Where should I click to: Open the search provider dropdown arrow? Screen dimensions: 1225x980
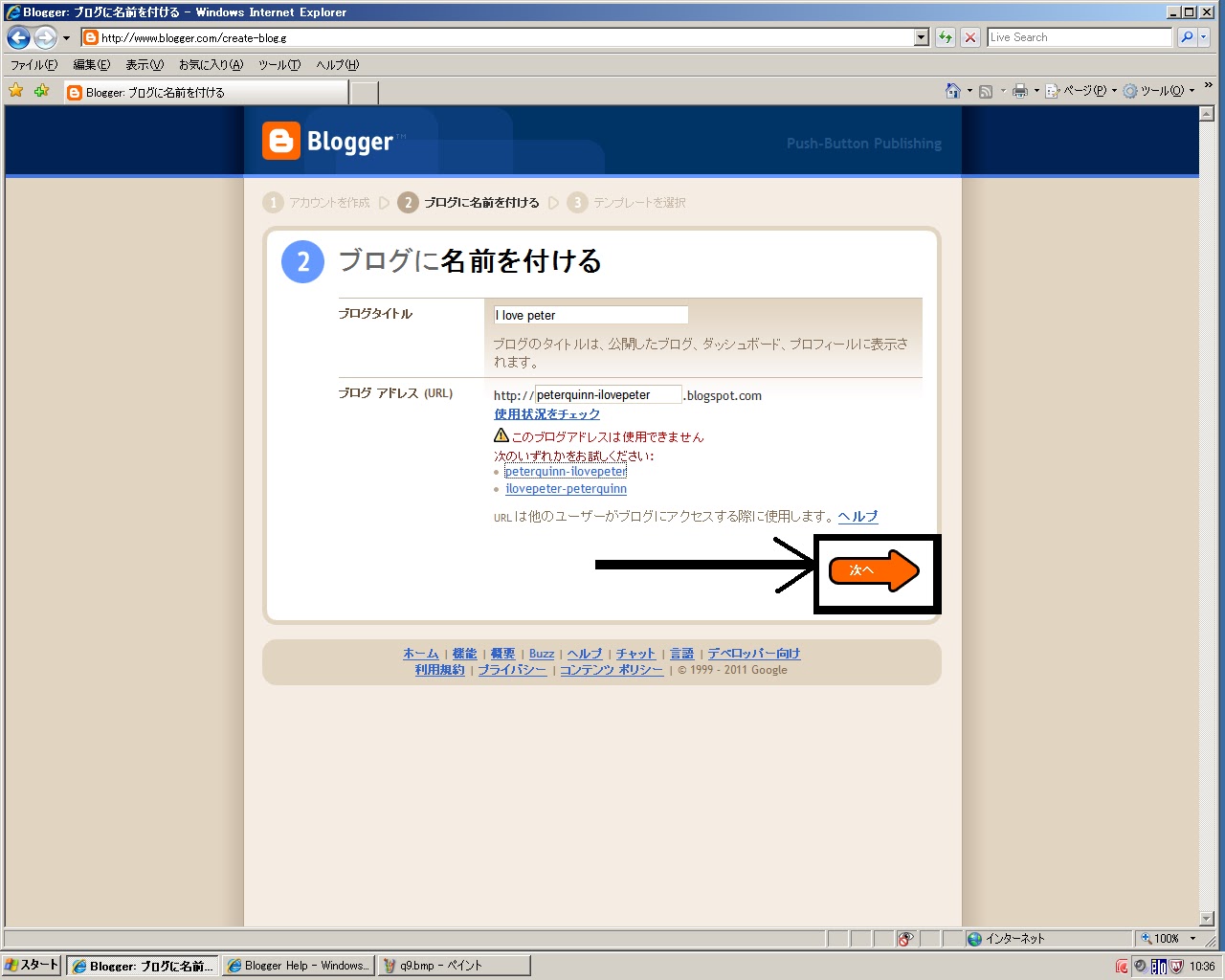(1204, 37)
